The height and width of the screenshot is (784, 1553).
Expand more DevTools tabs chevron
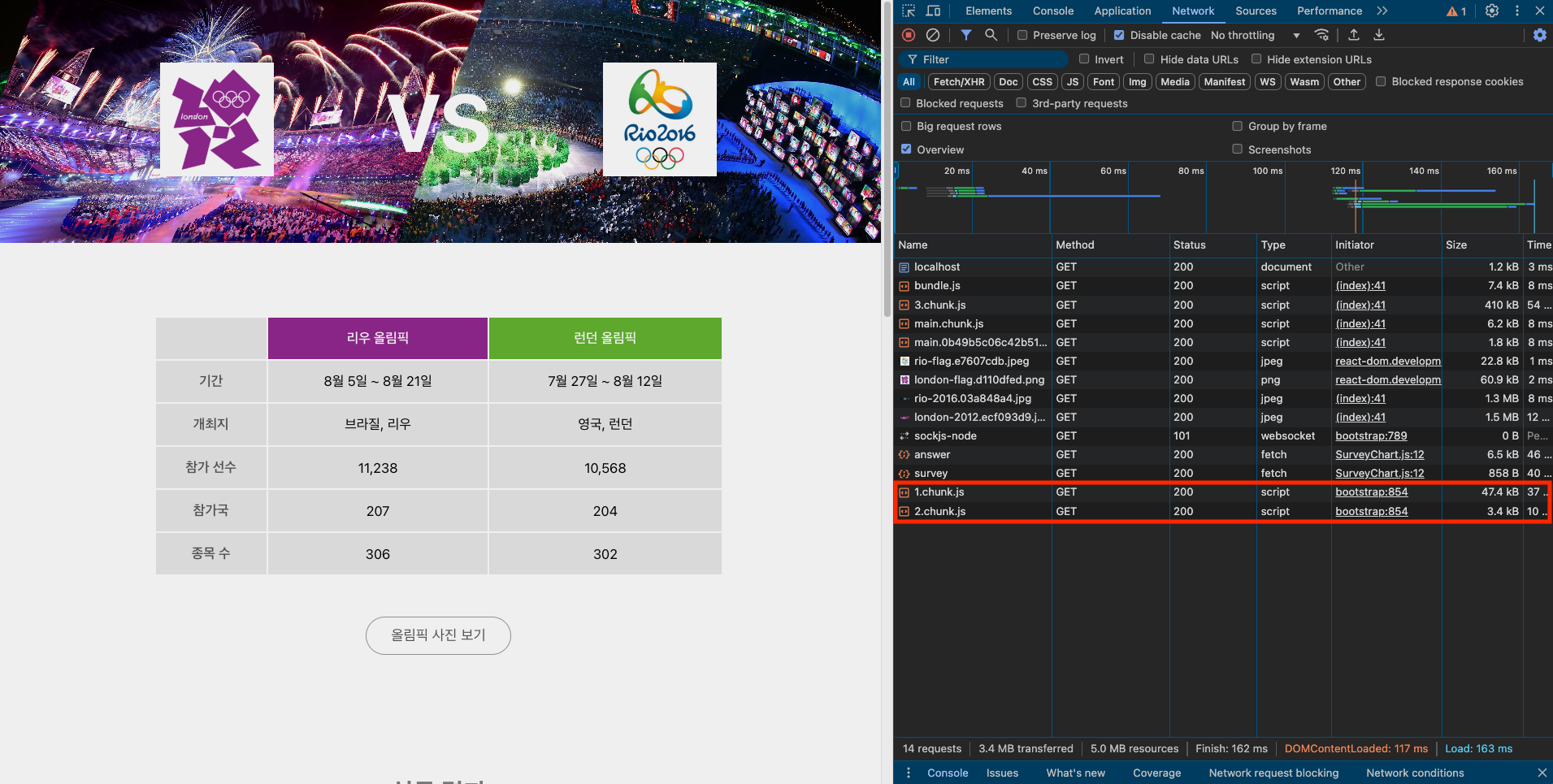pos(1382,11)
